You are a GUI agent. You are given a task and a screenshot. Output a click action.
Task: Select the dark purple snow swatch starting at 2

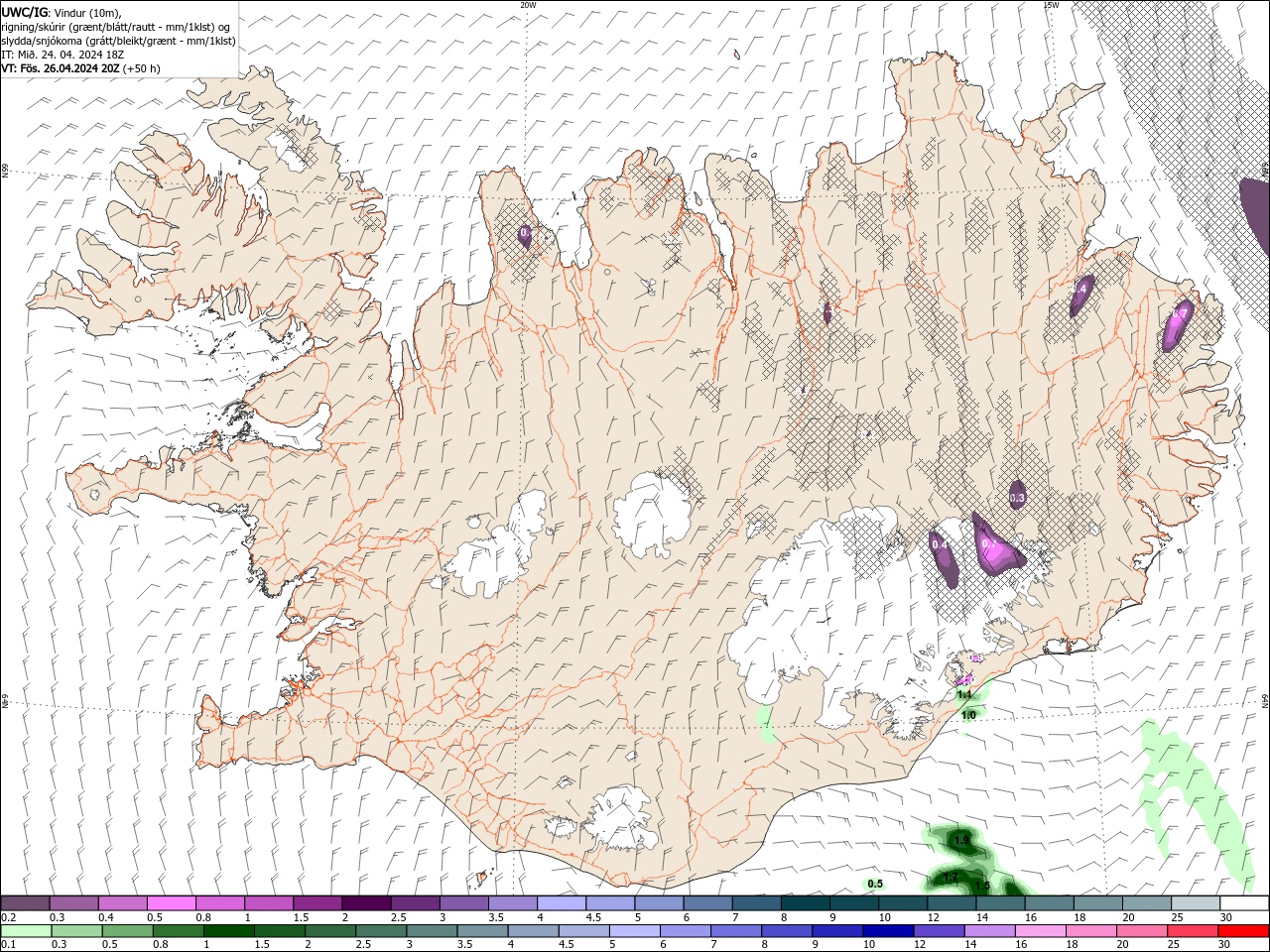tap(366, 902)
